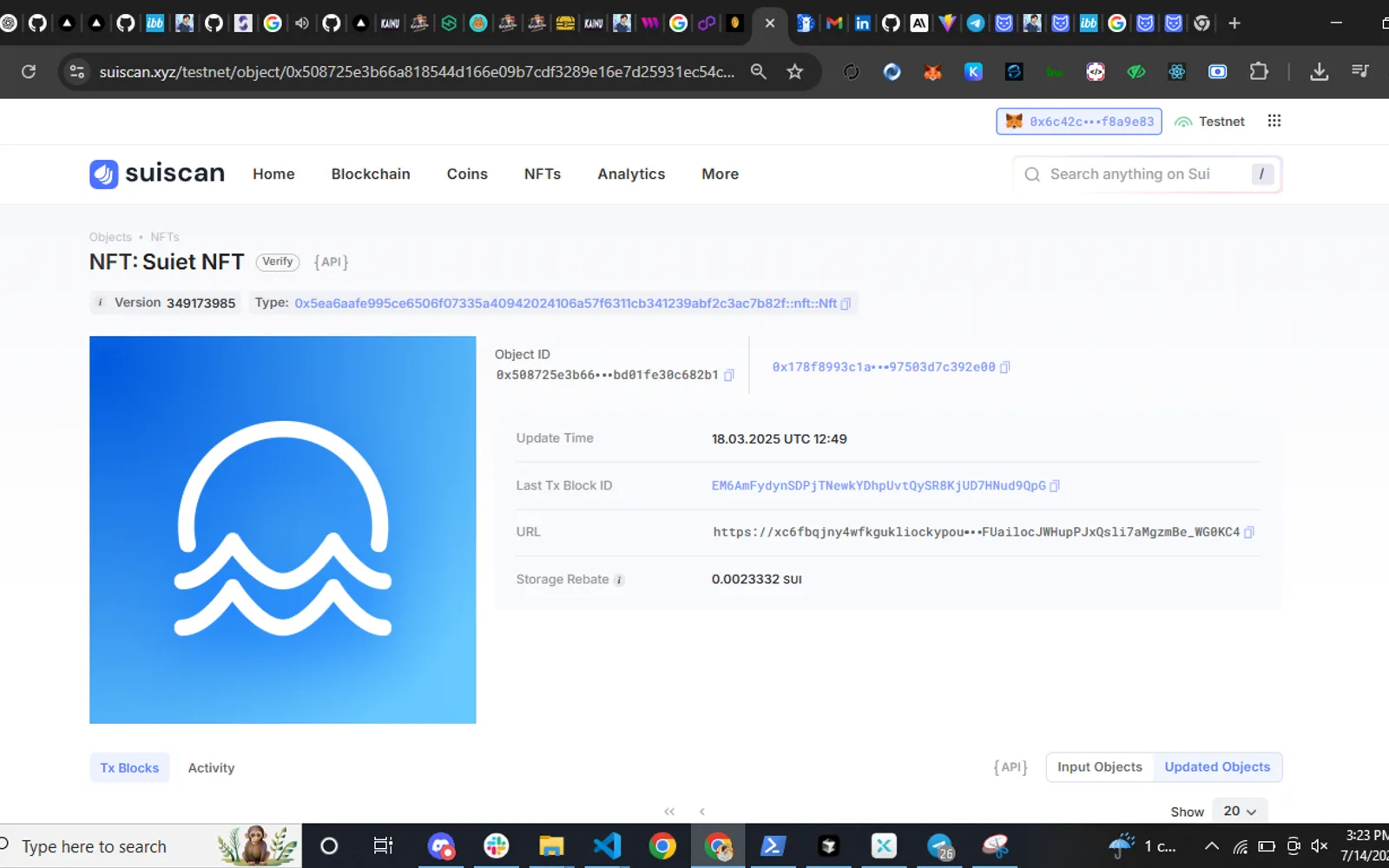Image resolution: width=1389 pixels, height=868 pixels.
Task: Go to first page with double chevron
Action: click(669, 812)
